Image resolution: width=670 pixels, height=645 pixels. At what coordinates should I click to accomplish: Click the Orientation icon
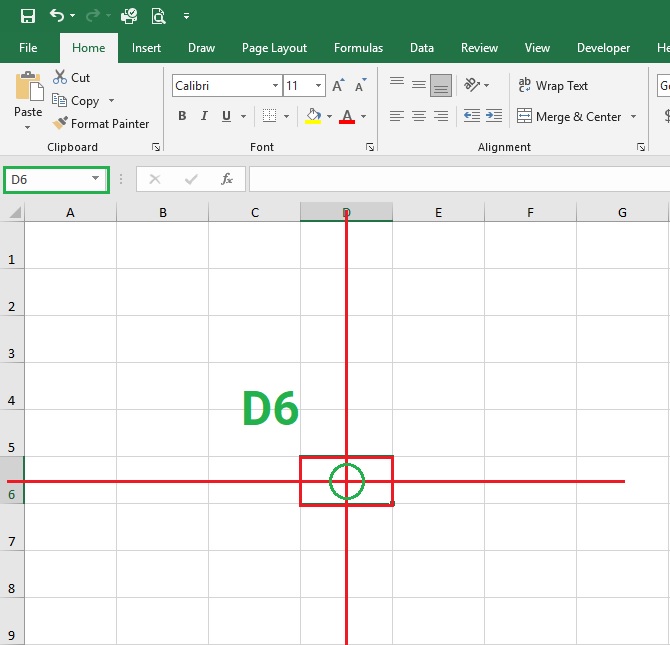click(472, 85)
